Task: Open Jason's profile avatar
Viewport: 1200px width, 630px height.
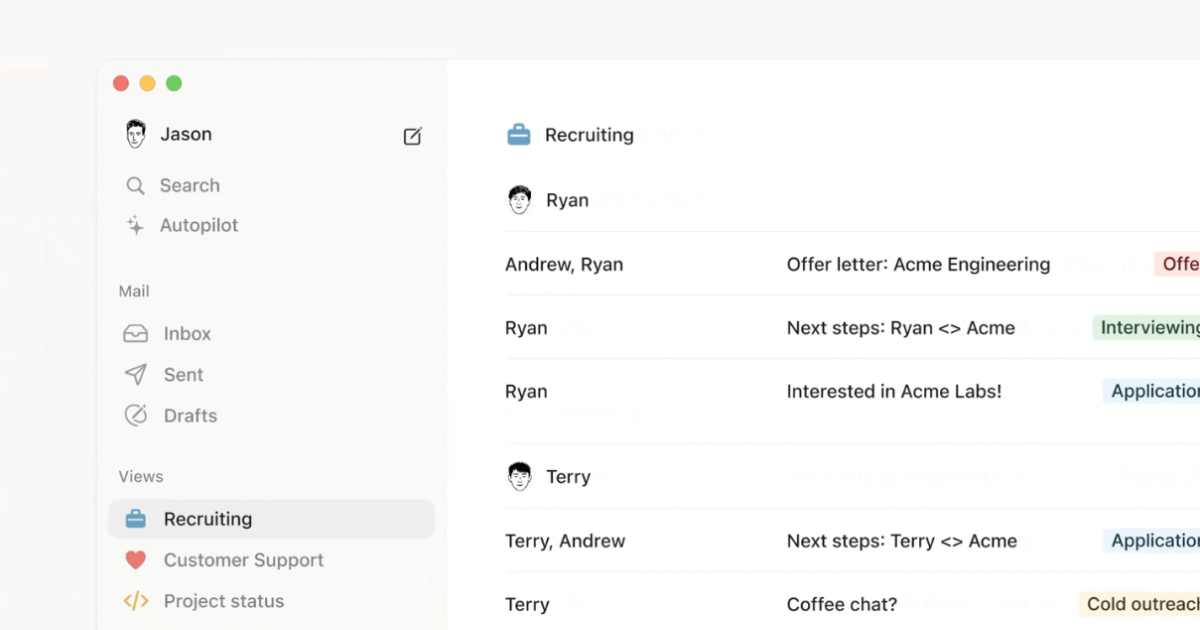Action: (x=134, y=133)
